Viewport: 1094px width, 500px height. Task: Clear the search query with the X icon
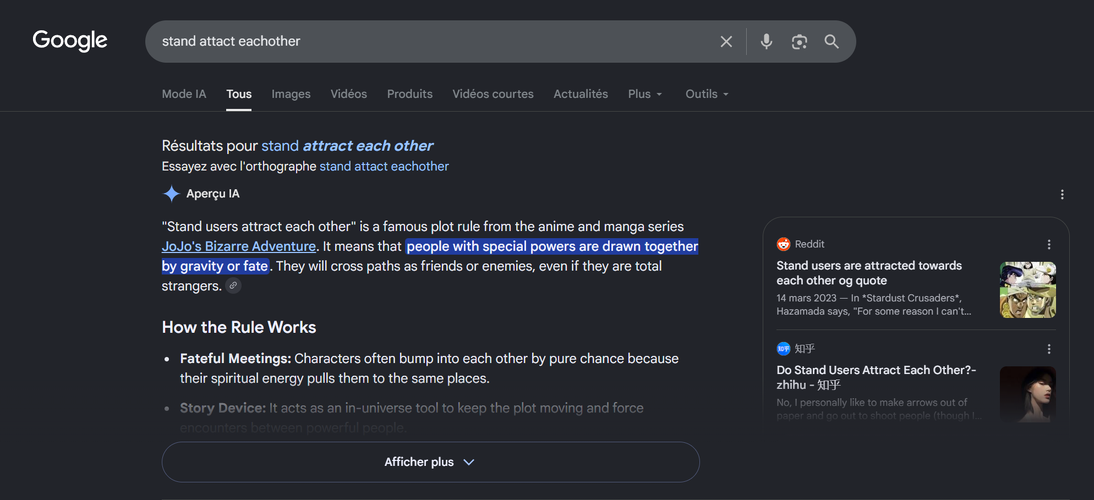click(726, 42)
